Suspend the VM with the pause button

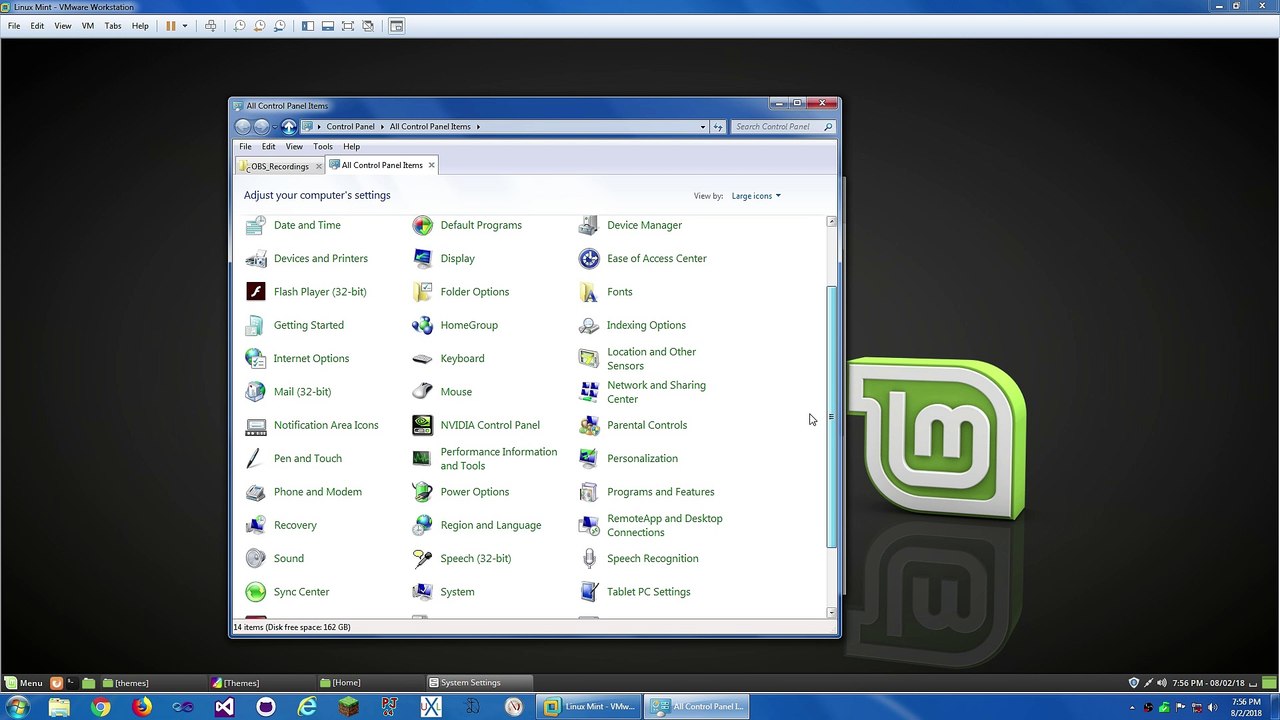click(171, 26)
